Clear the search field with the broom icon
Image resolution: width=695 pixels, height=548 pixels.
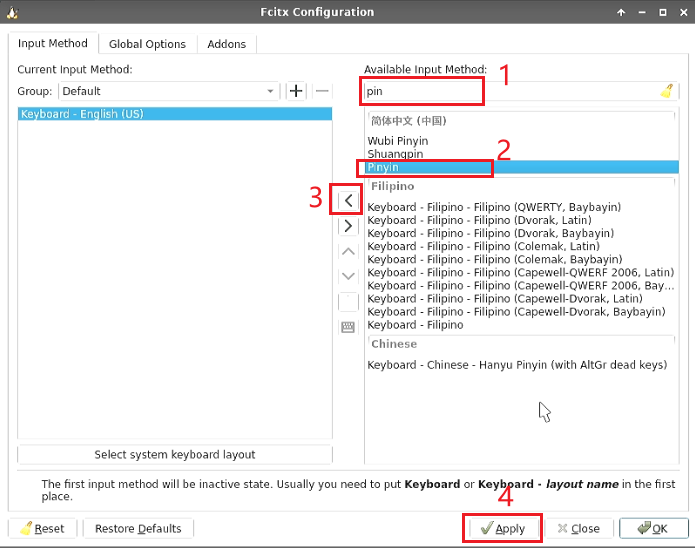pyautogui.click(x=667, y=91)
